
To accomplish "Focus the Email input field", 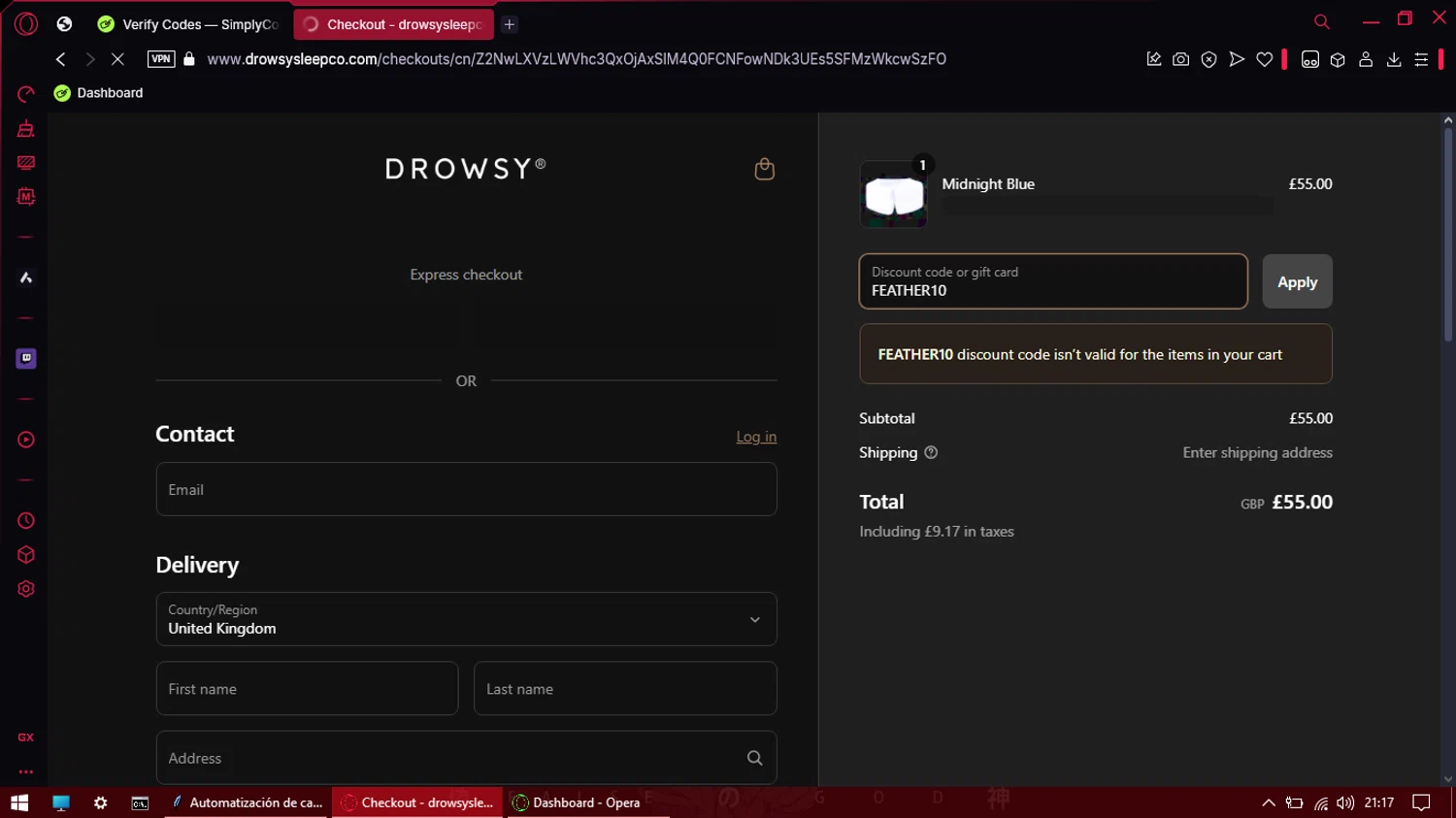I will (466, 489).
